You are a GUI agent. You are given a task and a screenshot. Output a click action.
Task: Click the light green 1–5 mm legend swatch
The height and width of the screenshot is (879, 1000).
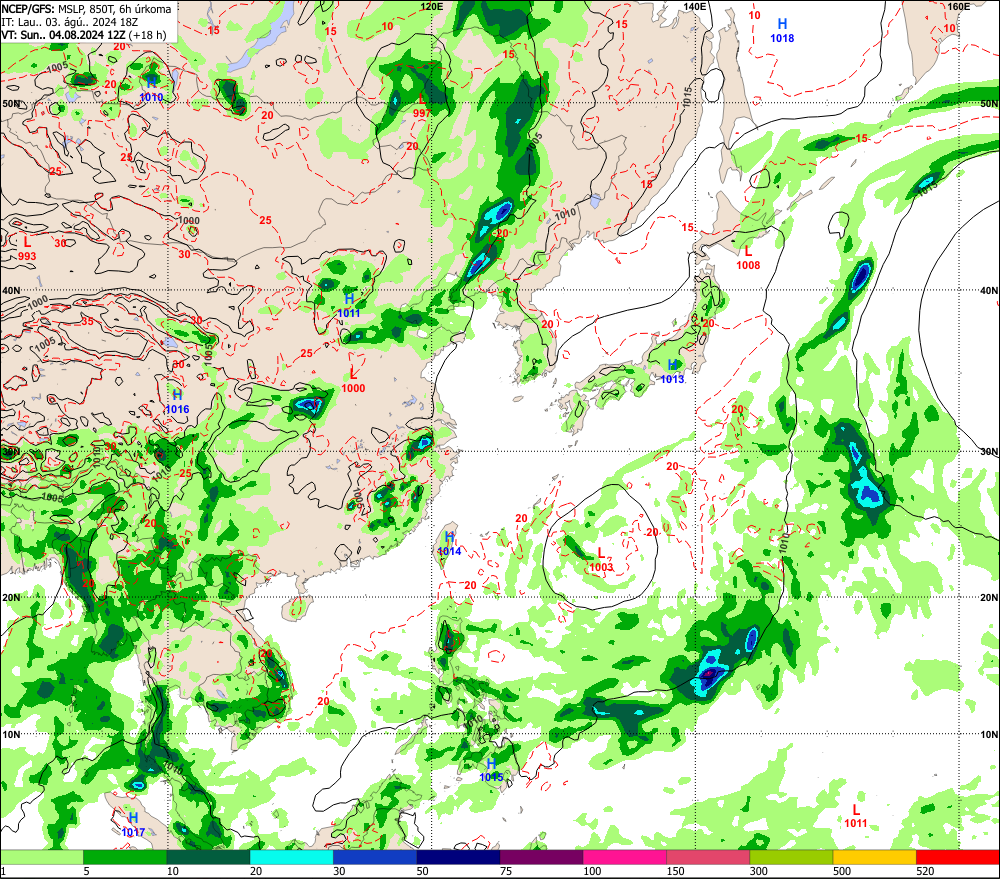click(x=42, y=858)
